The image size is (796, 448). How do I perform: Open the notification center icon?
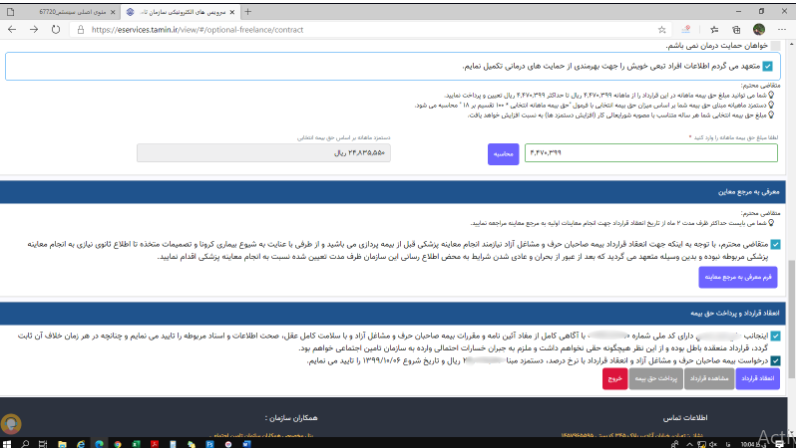point(780,444)
